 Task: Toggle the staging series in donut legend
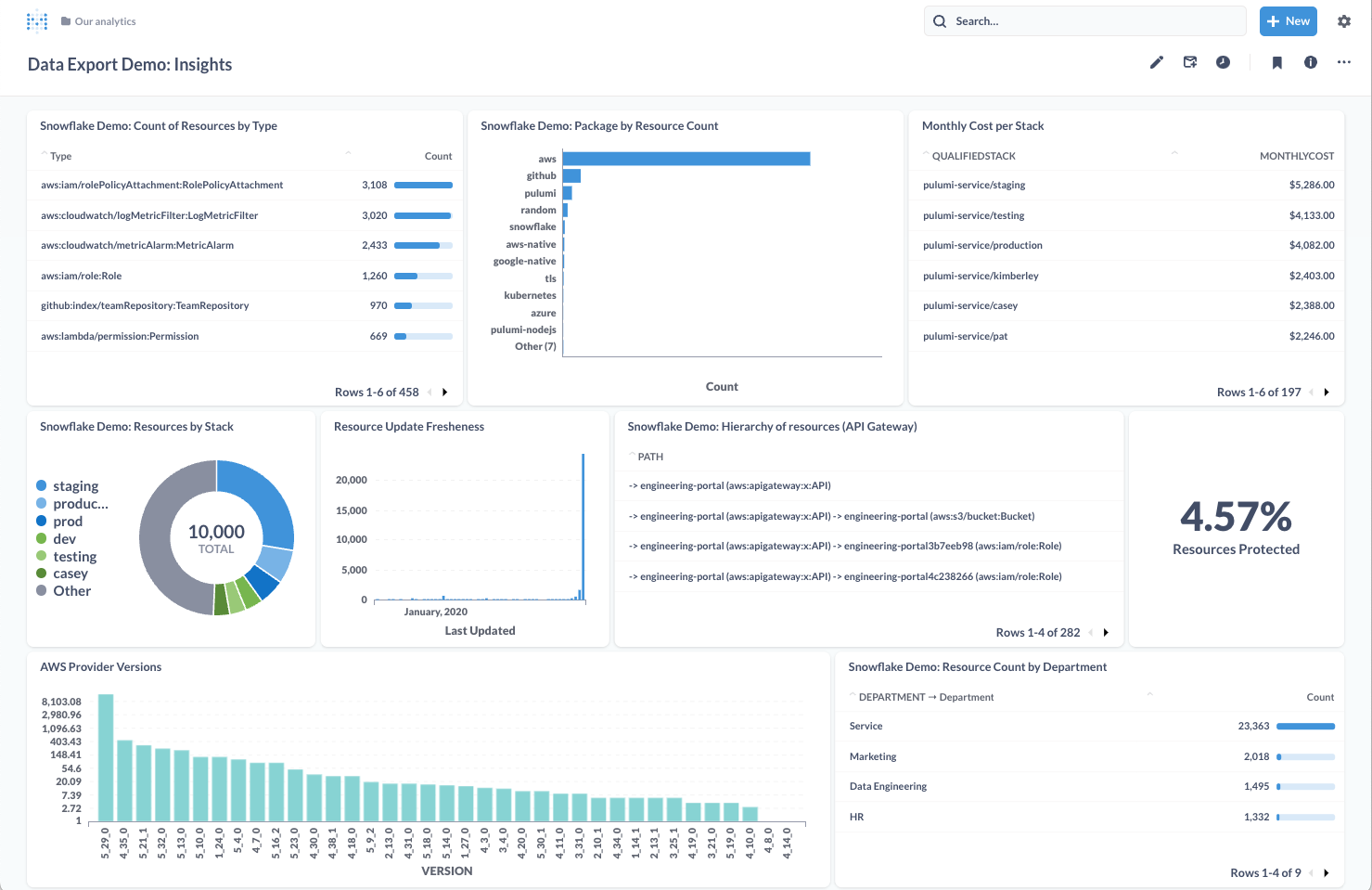[x=75, y=486]
